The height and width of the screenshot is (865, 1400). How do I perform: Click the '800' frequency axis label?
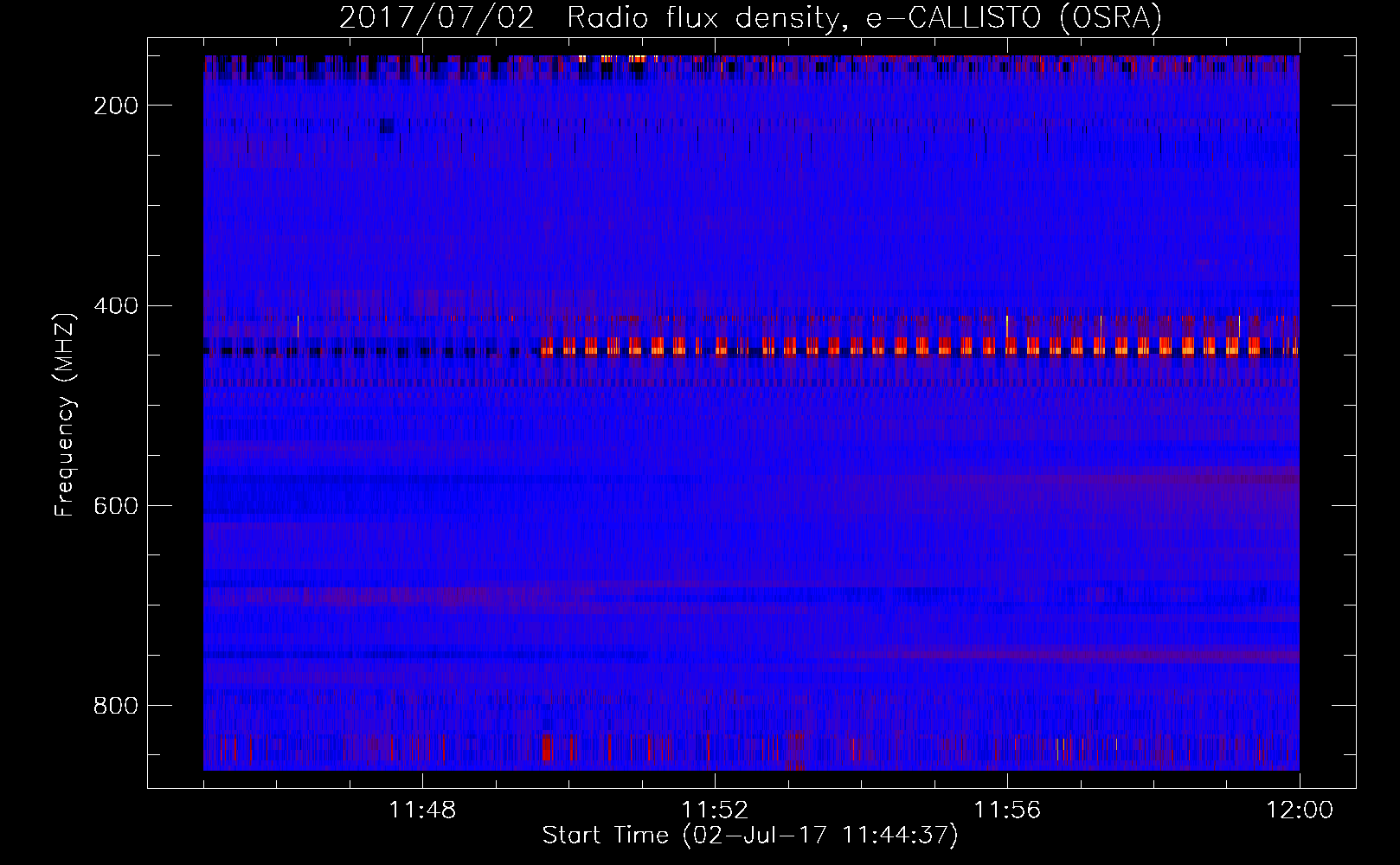pyautogui.click(x=115, y=706)
